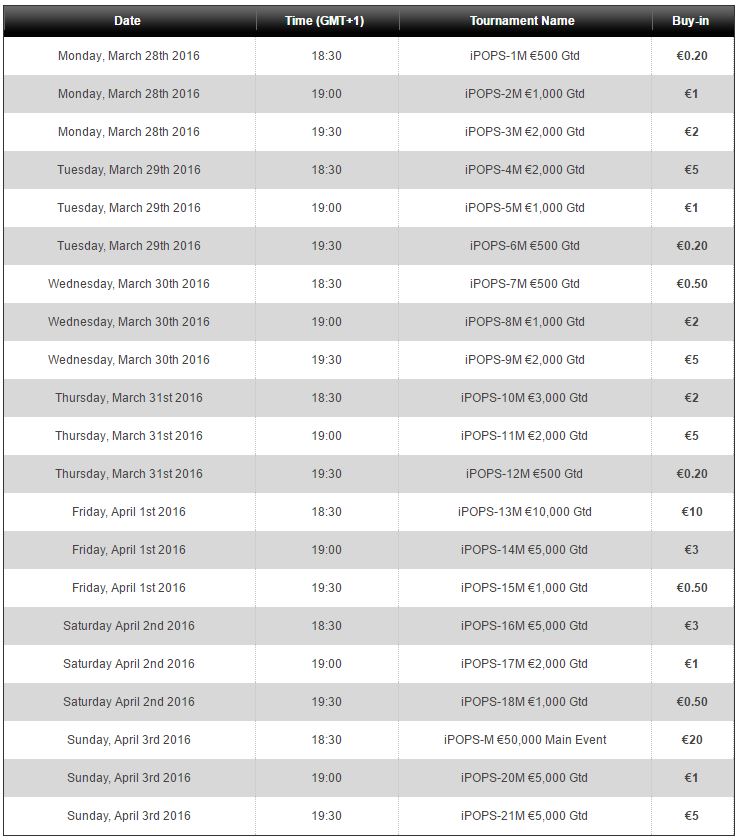The image size is (739, 840).
Task: Select iPOPS-2M €1,000 Gtd tournament
Action: [525, 94]
